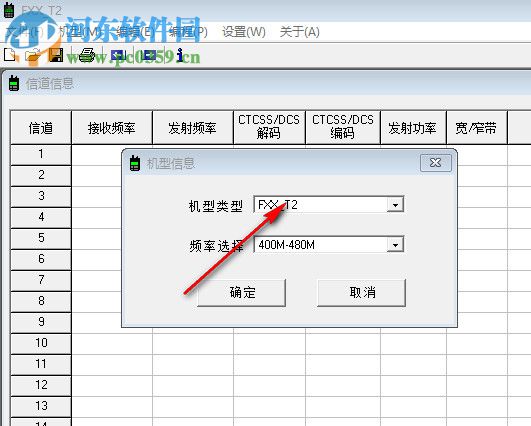Close the 机型信息 dialog
Image resolution: width=531 pixels, height=426 pixels.
(436, 163)
